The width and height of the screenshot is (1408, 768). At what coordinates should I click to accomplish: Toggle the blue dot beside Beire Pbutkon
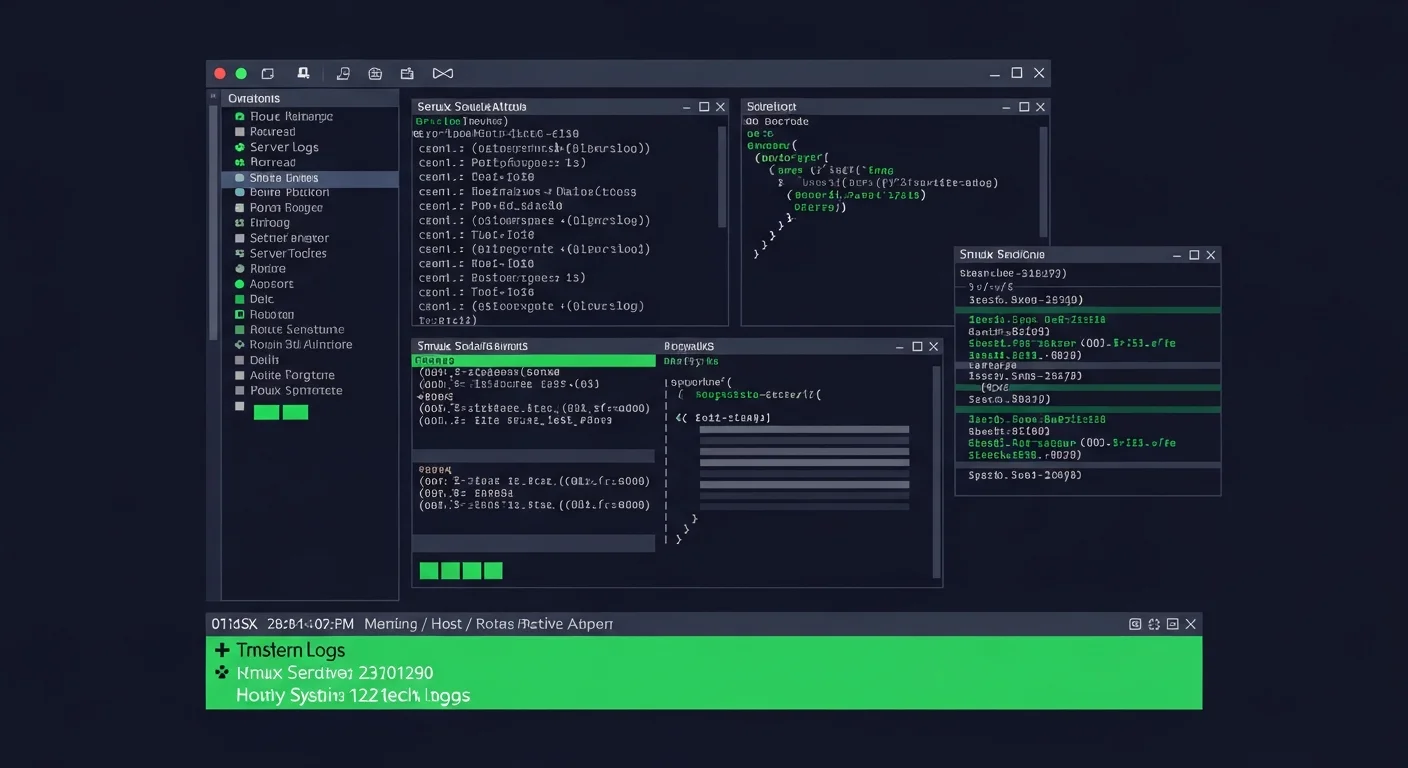238,191
